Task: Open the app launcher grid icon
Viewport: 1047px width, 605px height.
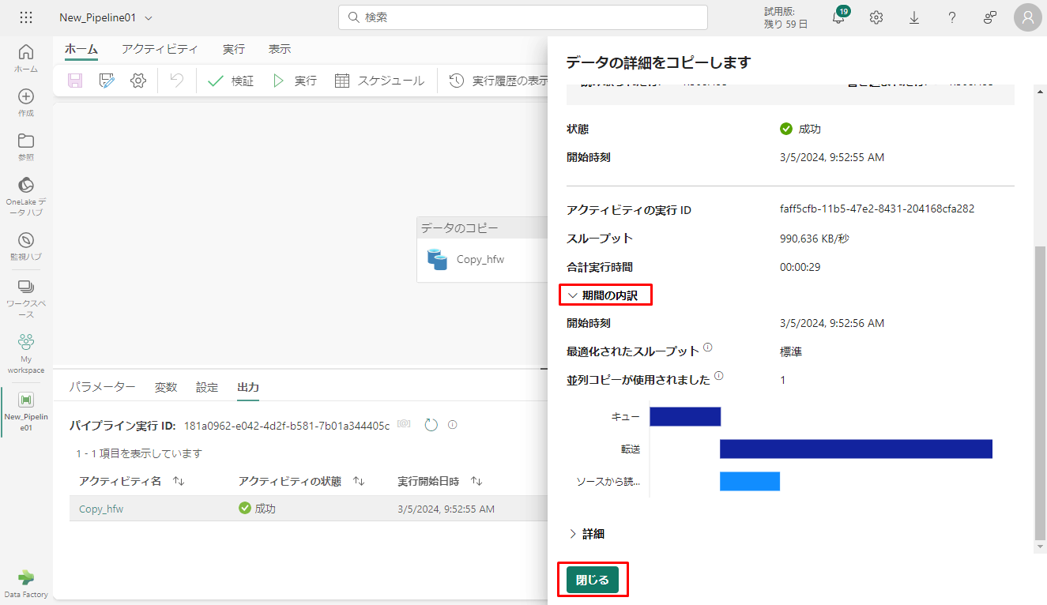Action: pyautogui.click(x=26, y=17)
